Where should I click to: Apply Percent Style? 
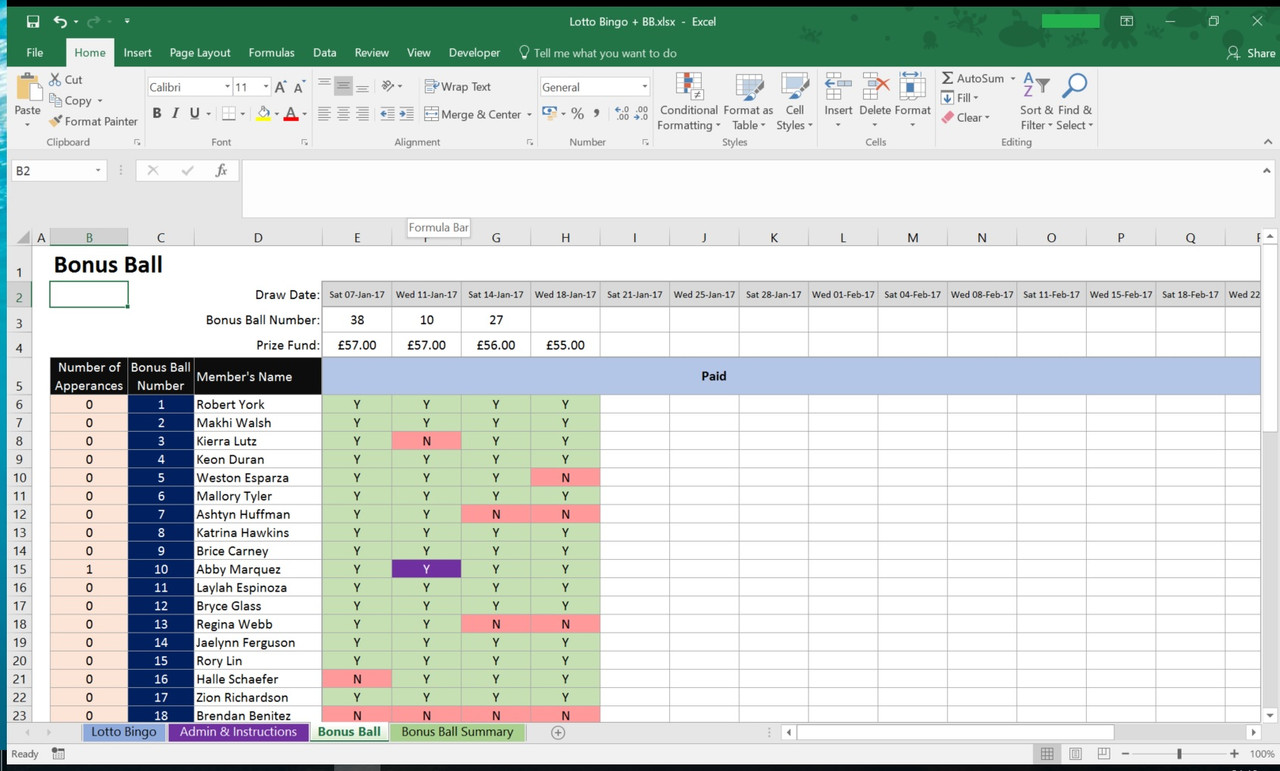[577, 114]
